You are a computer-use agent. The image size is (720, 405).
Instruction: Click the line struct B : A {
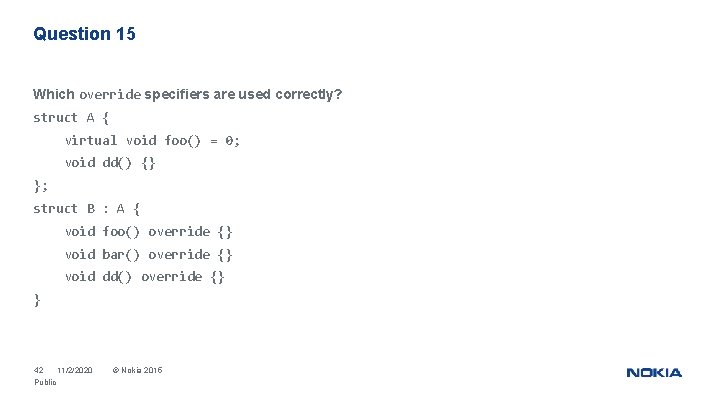click(x=86, y=209)
